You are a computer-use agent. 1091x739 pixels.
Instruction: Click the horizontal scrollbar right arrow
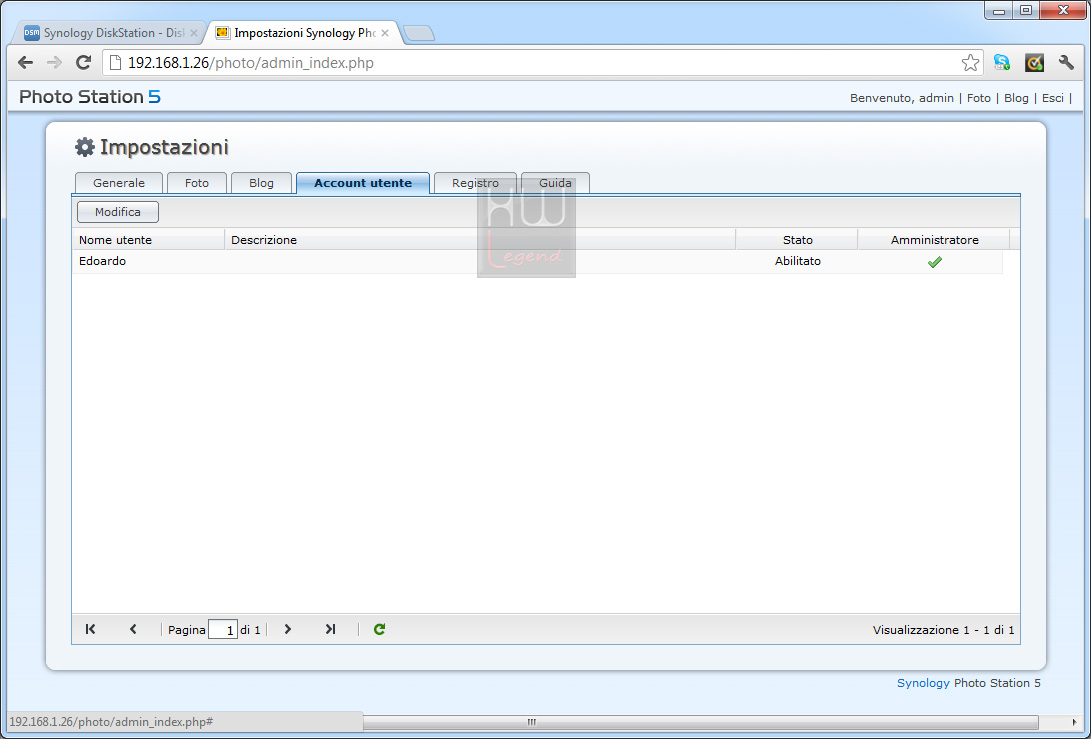pos(1074,722)
